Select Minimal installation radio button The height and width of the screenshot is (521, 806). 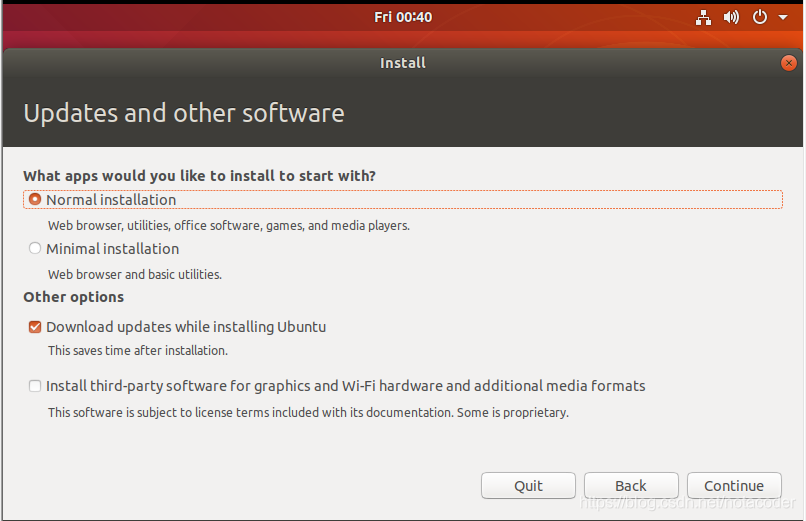(35, 249)
